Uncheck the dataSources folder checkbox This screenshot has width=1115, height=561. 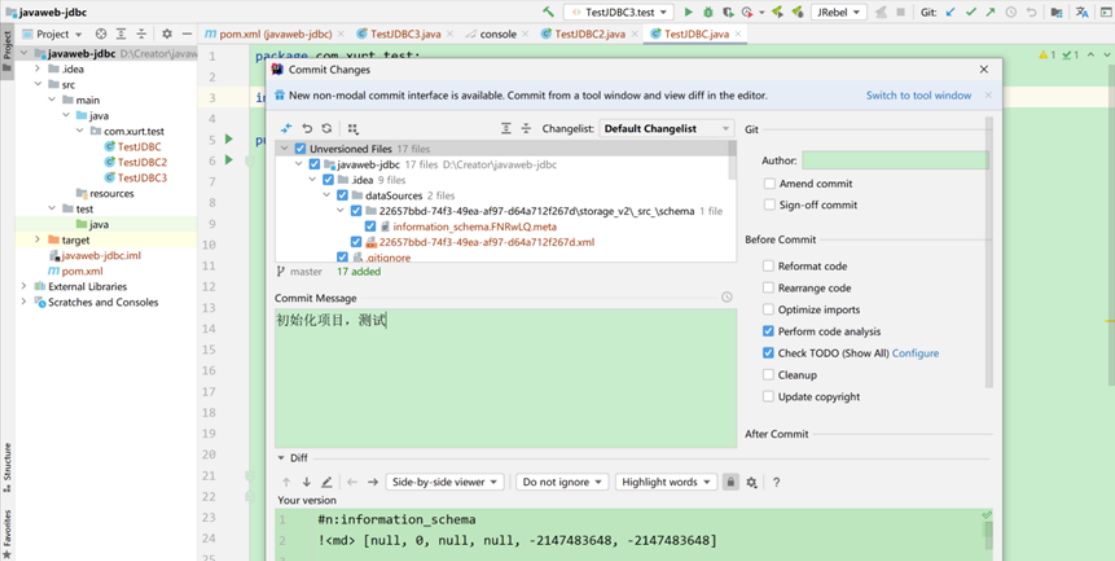coord(343,196)
